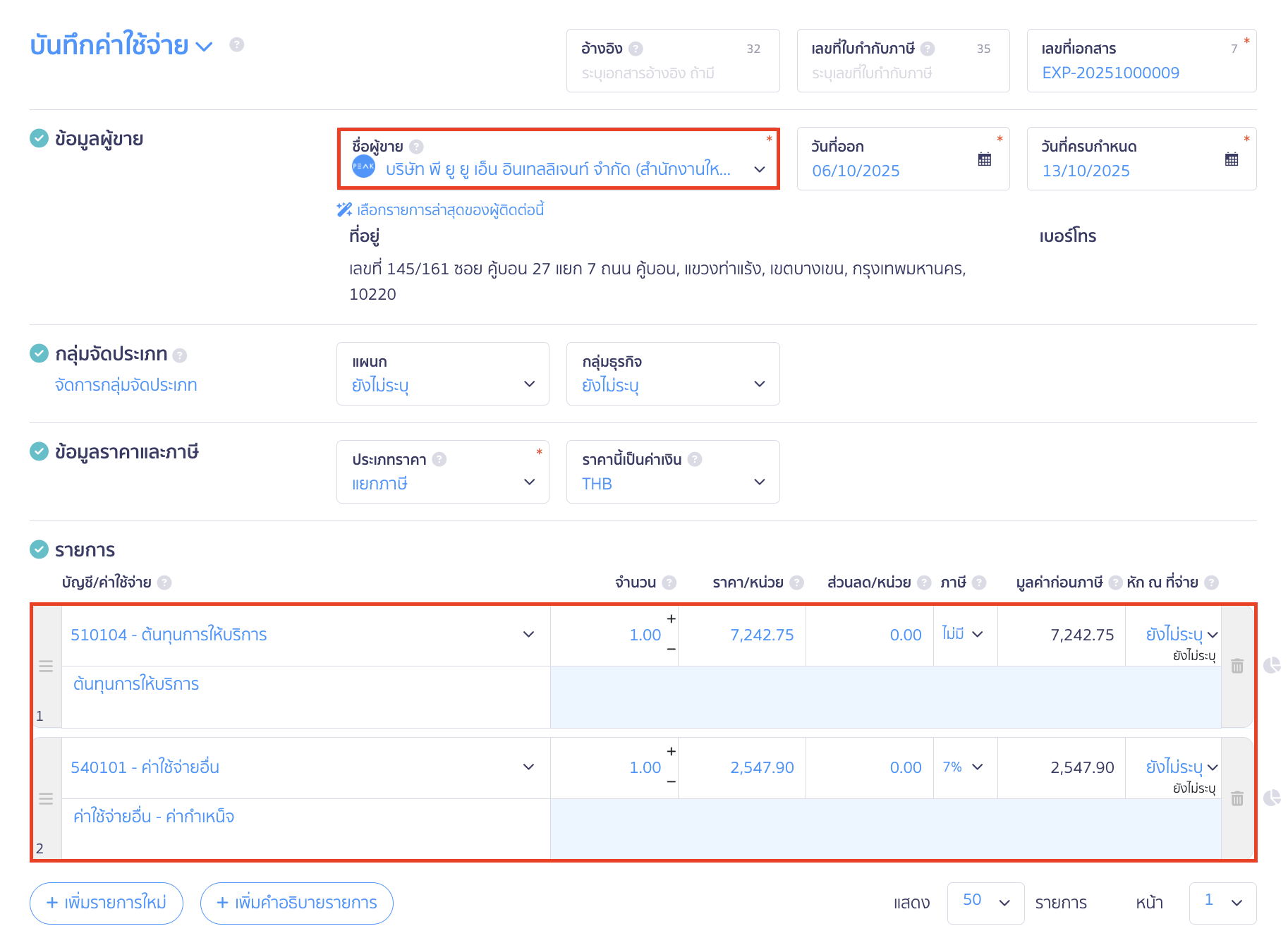The width and height of the screenshot is (1288, 938).
Task: Open the จัดการกลุ่มจัดประเภท link
Action: tap(126, 385)
